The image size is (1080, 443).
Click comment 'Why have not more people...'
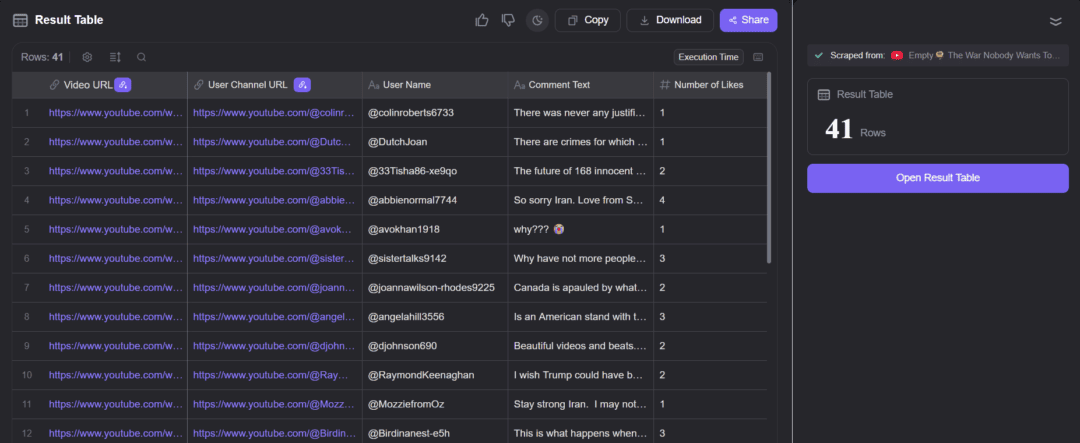tap(581, 258)
